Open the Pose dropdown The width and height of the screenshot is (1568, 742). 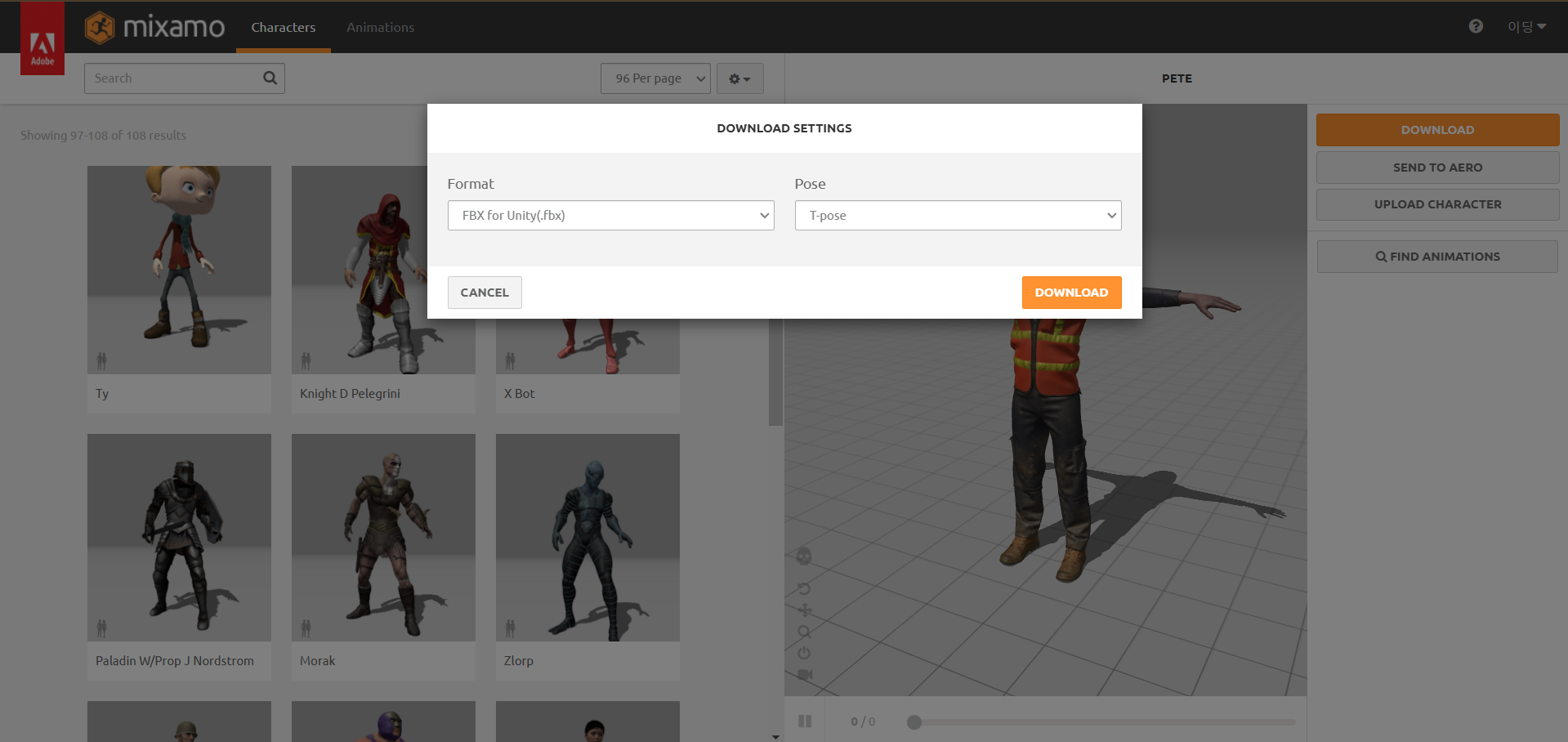(x=958, y=216)
